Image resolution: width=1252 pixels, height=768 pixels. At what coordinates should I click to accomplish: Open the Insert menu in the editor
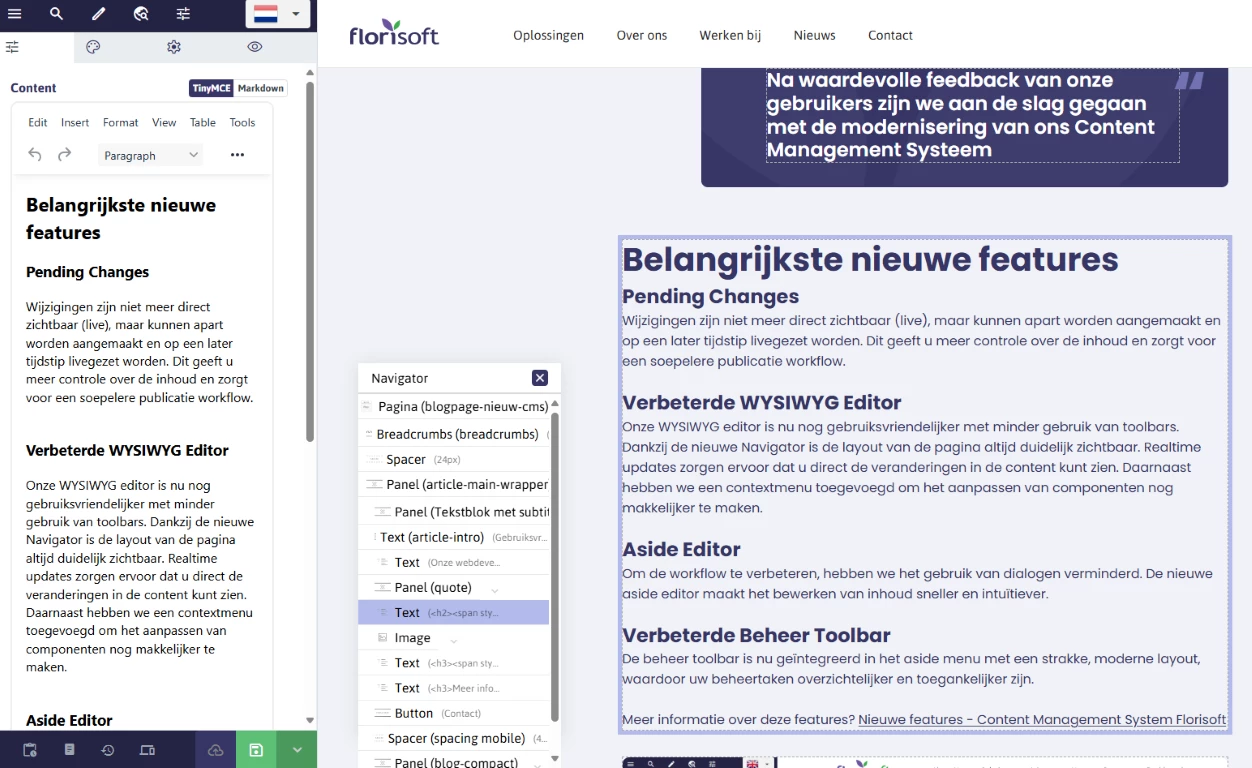(75, 122)
